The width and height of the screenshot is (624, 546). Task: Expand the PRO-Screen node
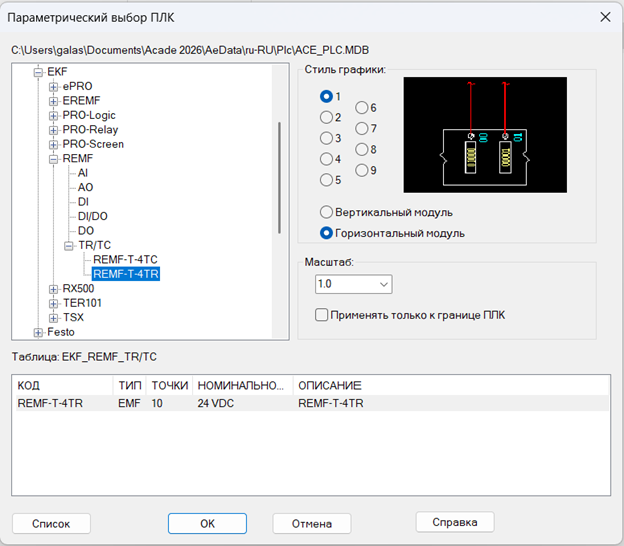[x=53, y=144]
